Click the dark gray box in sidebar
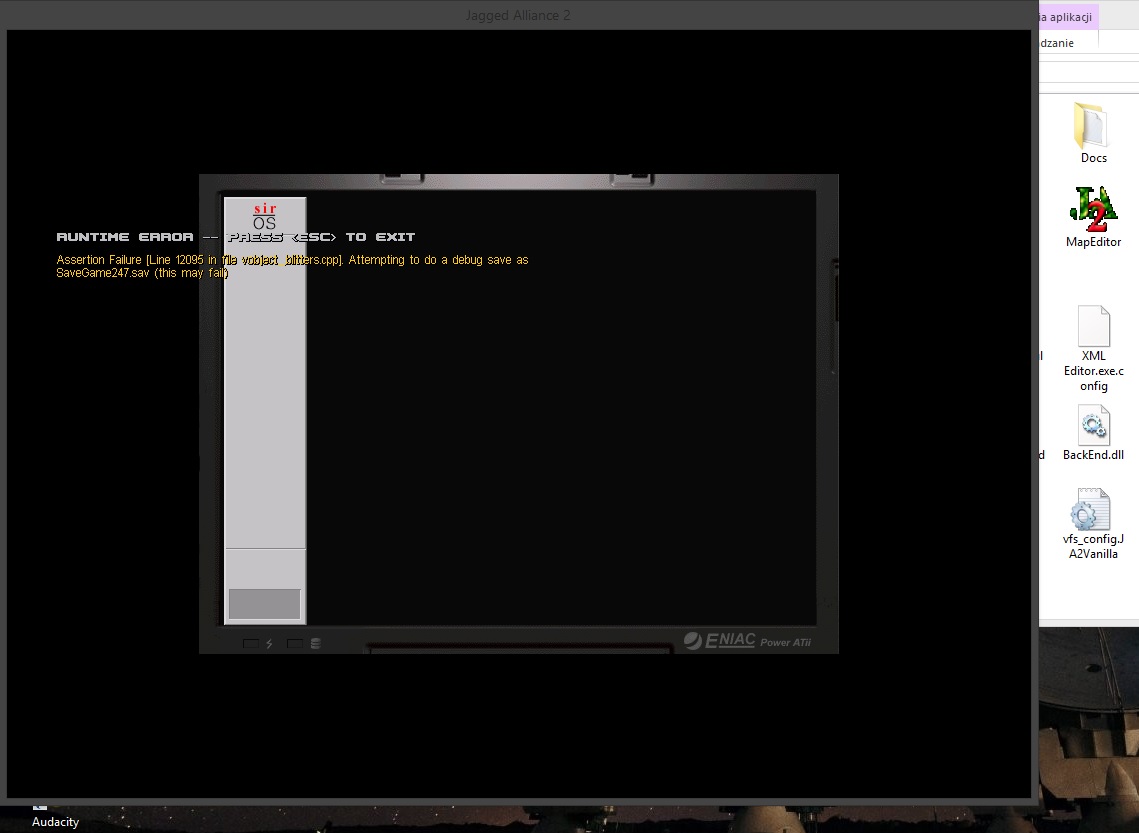The width and height of the screenshot is (1139, 833). (x=264, y=604)
